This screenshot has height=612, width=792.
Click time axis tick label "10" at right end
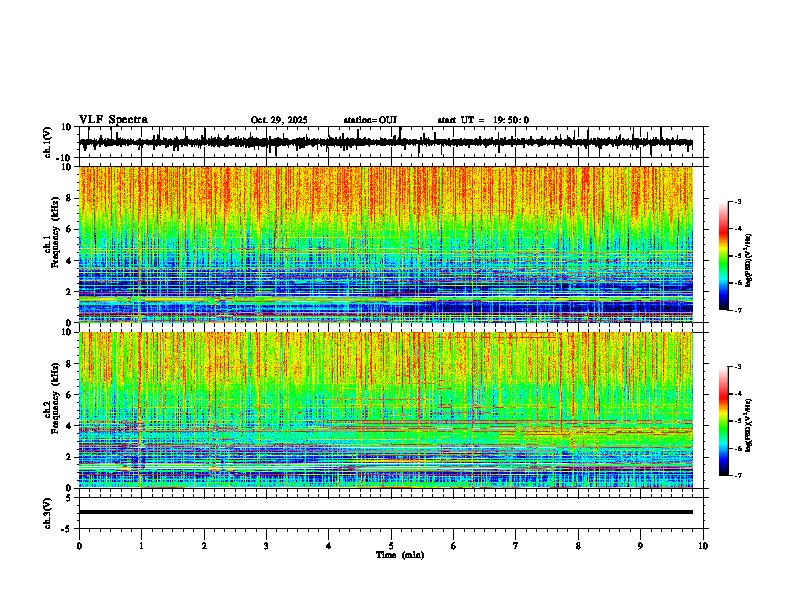[703, 546]
